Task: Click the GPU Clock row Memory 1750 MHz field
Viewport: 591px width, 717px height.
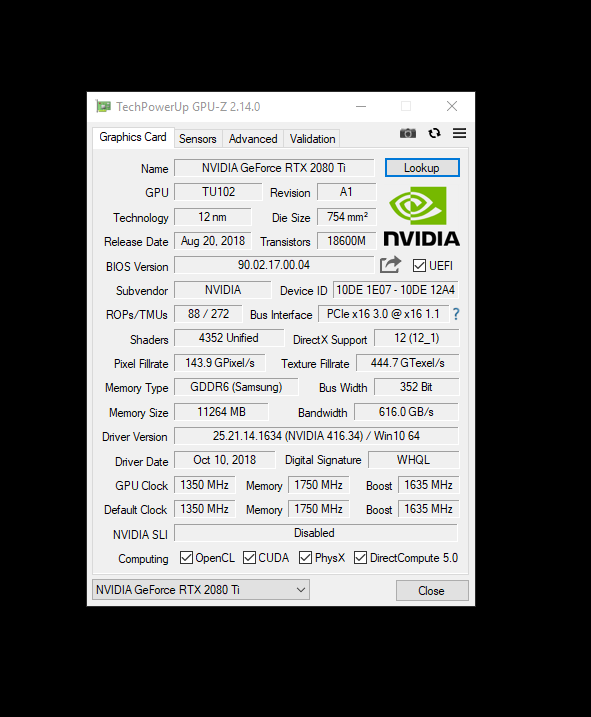Action: [x=319, y=485]
